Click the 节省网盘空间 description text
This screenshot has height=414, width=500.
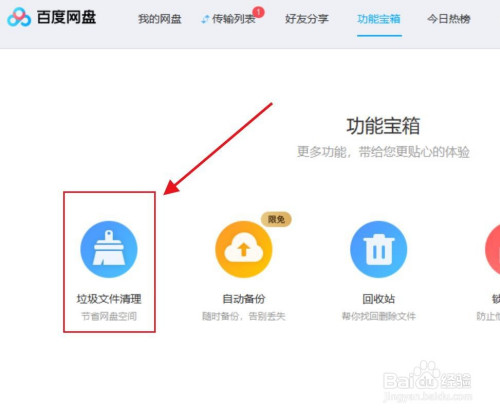109,316
